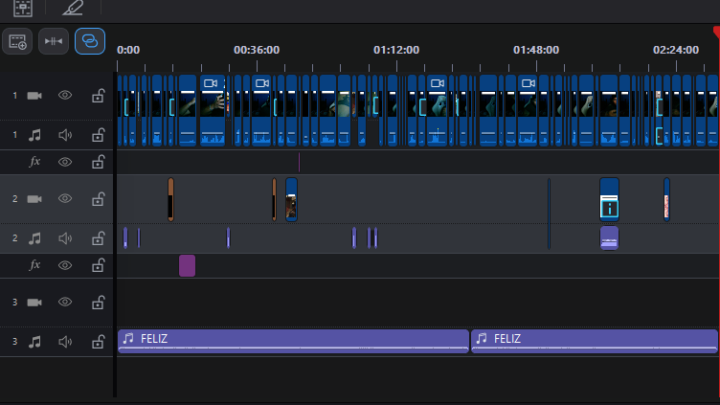The image size is (720, 405).
Task: Click the fit timeline to window icon
Action: tap(53, 41)
